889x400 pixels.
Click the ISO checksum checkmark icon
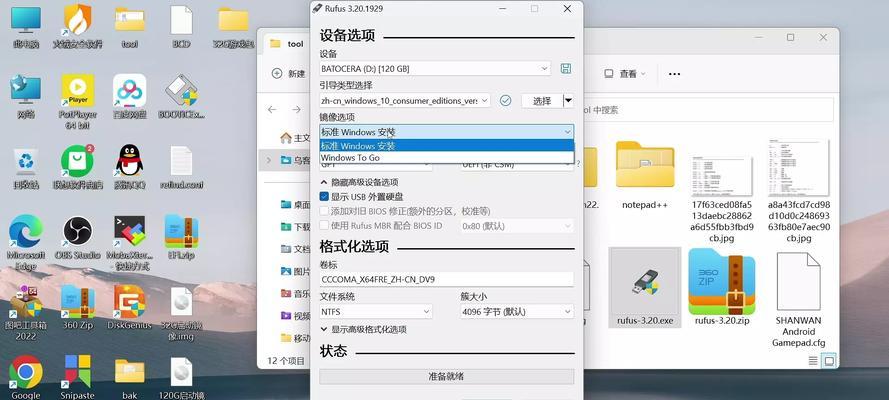coord(505,100)
